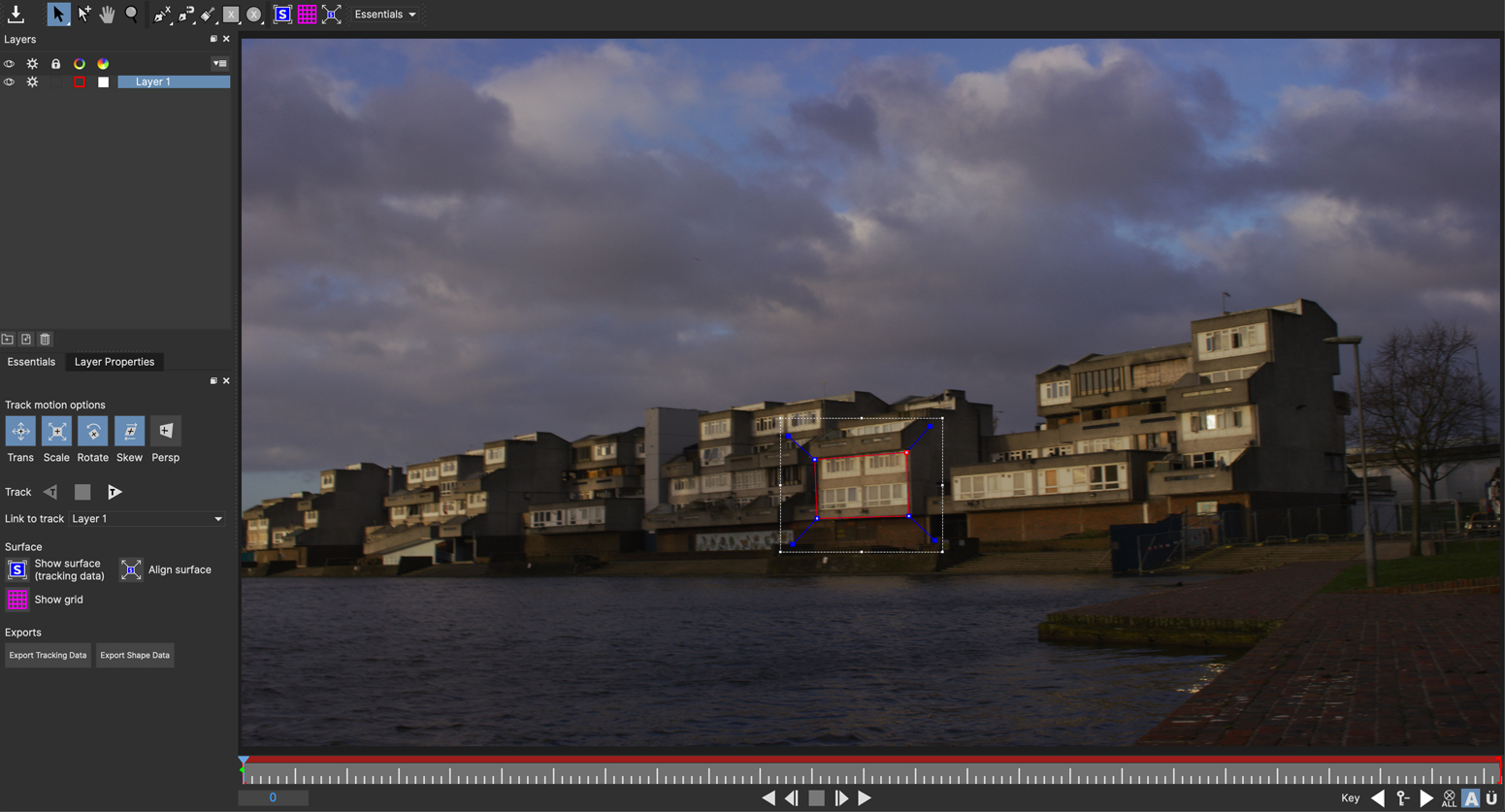Activate the Zoom magnifier tool
Screen dimensions: 1505x812
(131, 14)
